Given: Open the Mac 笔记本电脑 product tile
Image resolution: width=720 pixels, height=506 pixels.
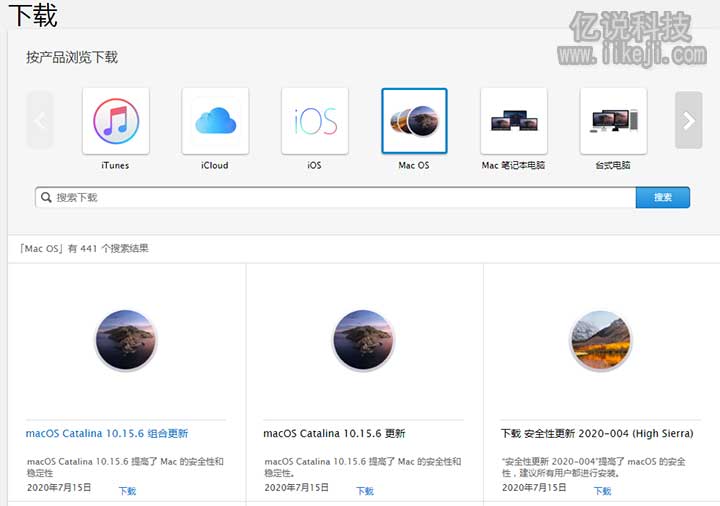Looking at the screenshot, I should point(514,121).
